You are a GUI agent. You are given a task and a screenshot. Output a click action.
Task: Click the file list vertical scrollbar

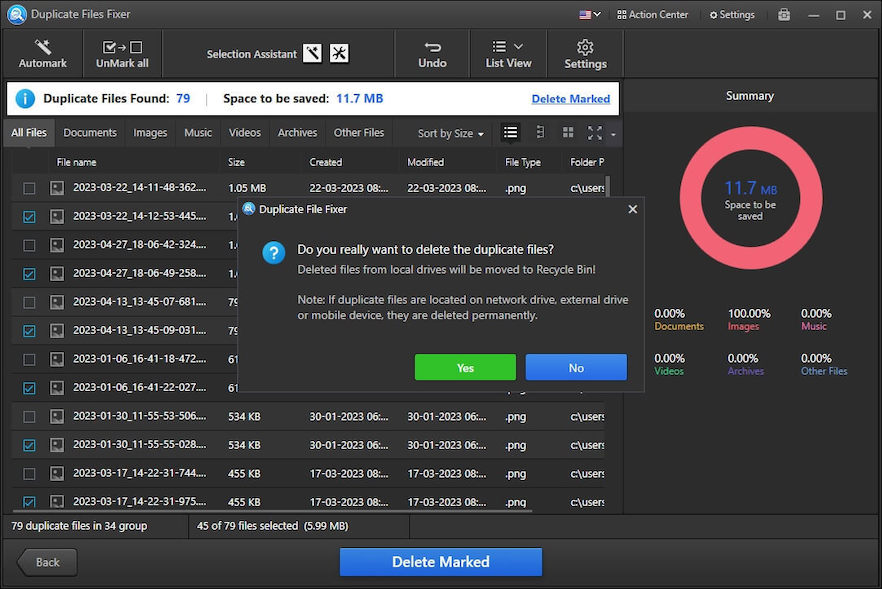coord(608,186)
